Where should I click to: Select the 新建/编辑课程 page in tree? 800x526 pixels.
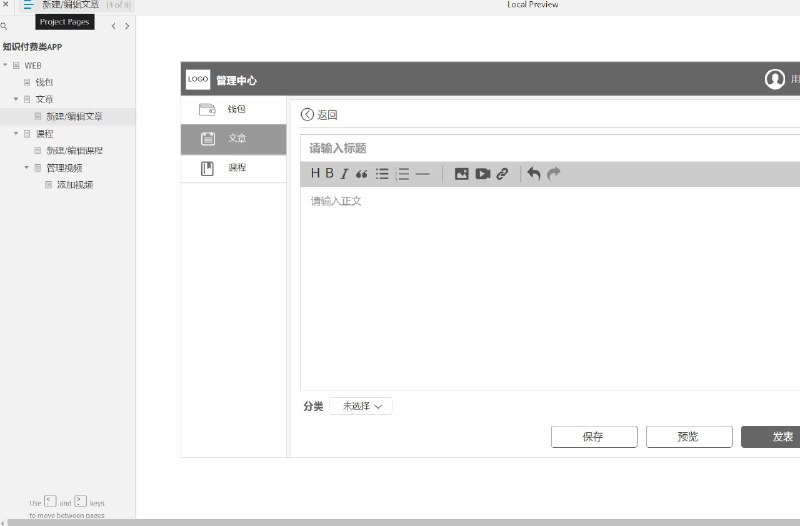click(74, 151)
